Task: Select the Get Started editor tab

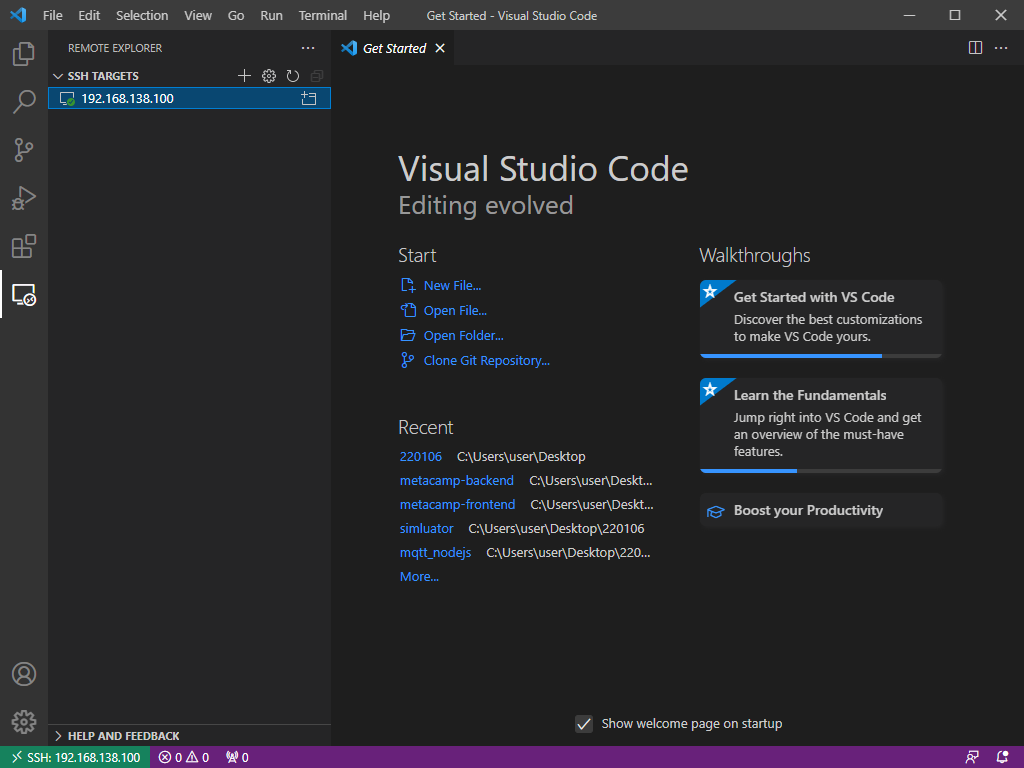Action: click(x=394, y=48)
